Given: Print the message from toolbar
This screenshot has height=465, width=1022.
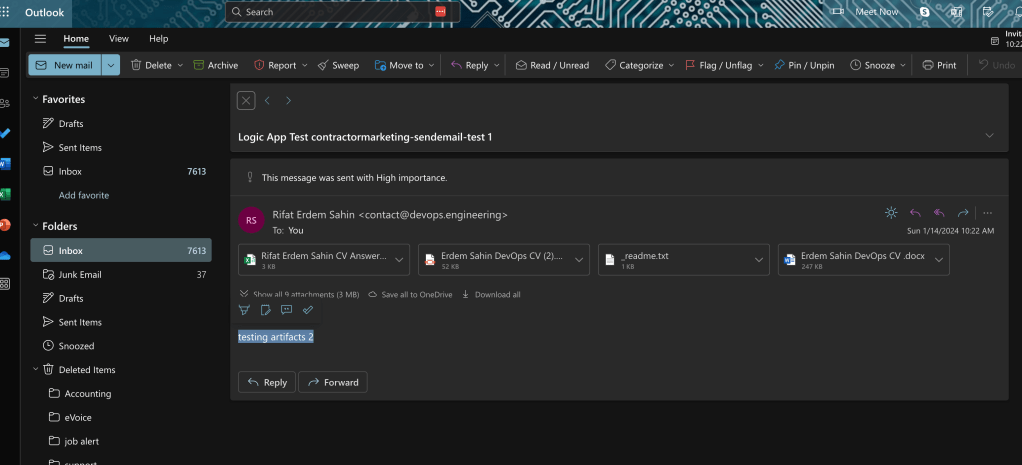Looking at the screenshot, I should tap(939, 65).
